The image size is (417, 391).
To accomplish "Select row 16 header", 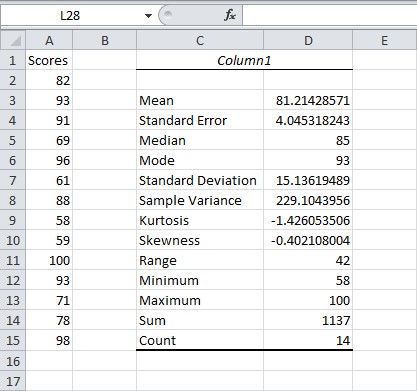I will click(13, 361).
